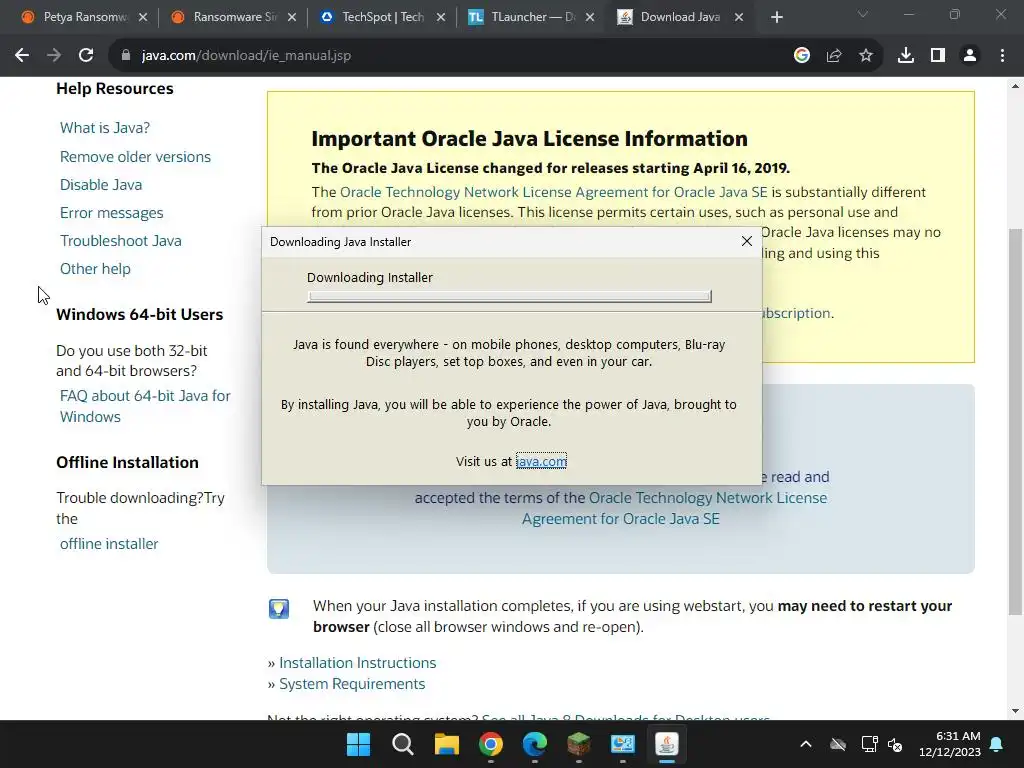This screenshot has height=768, width=1024.
Task: Click scrollbar down arrow
Action: click(x=1015, y=711)
